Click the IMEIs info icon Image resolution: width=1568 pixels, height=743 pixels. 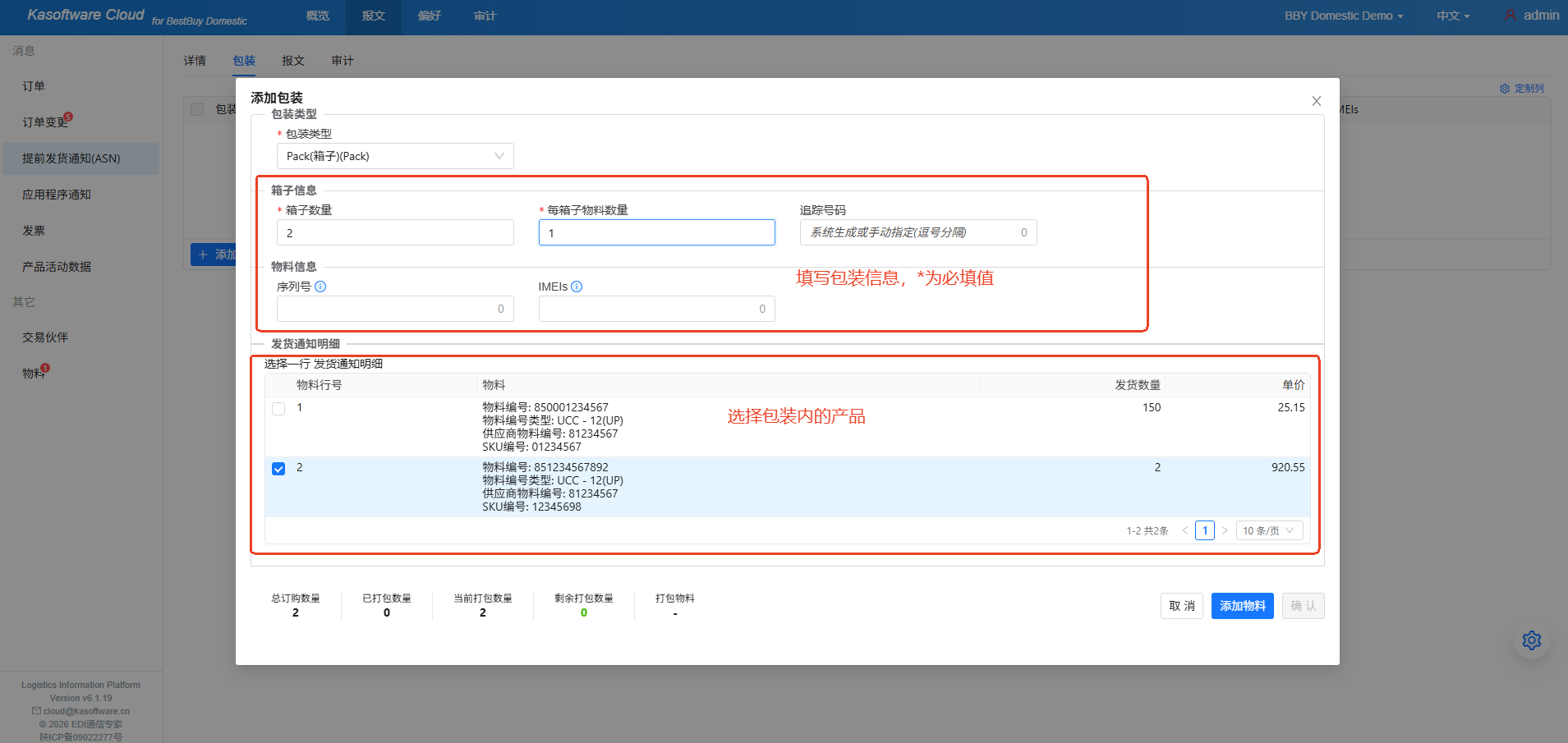[577, 287]
